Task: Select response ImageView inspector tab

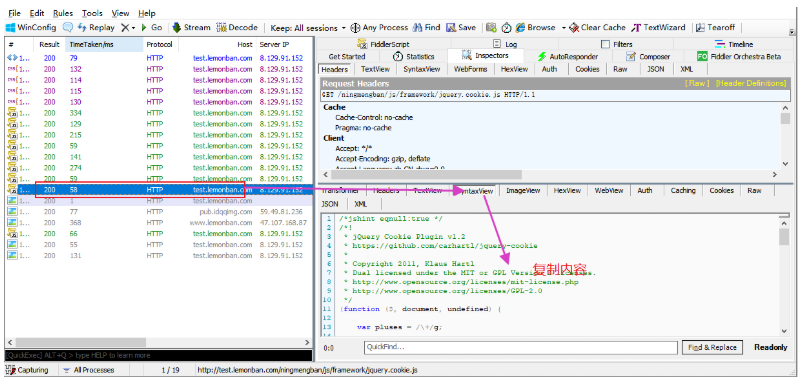Action: [x=523, y=191]
